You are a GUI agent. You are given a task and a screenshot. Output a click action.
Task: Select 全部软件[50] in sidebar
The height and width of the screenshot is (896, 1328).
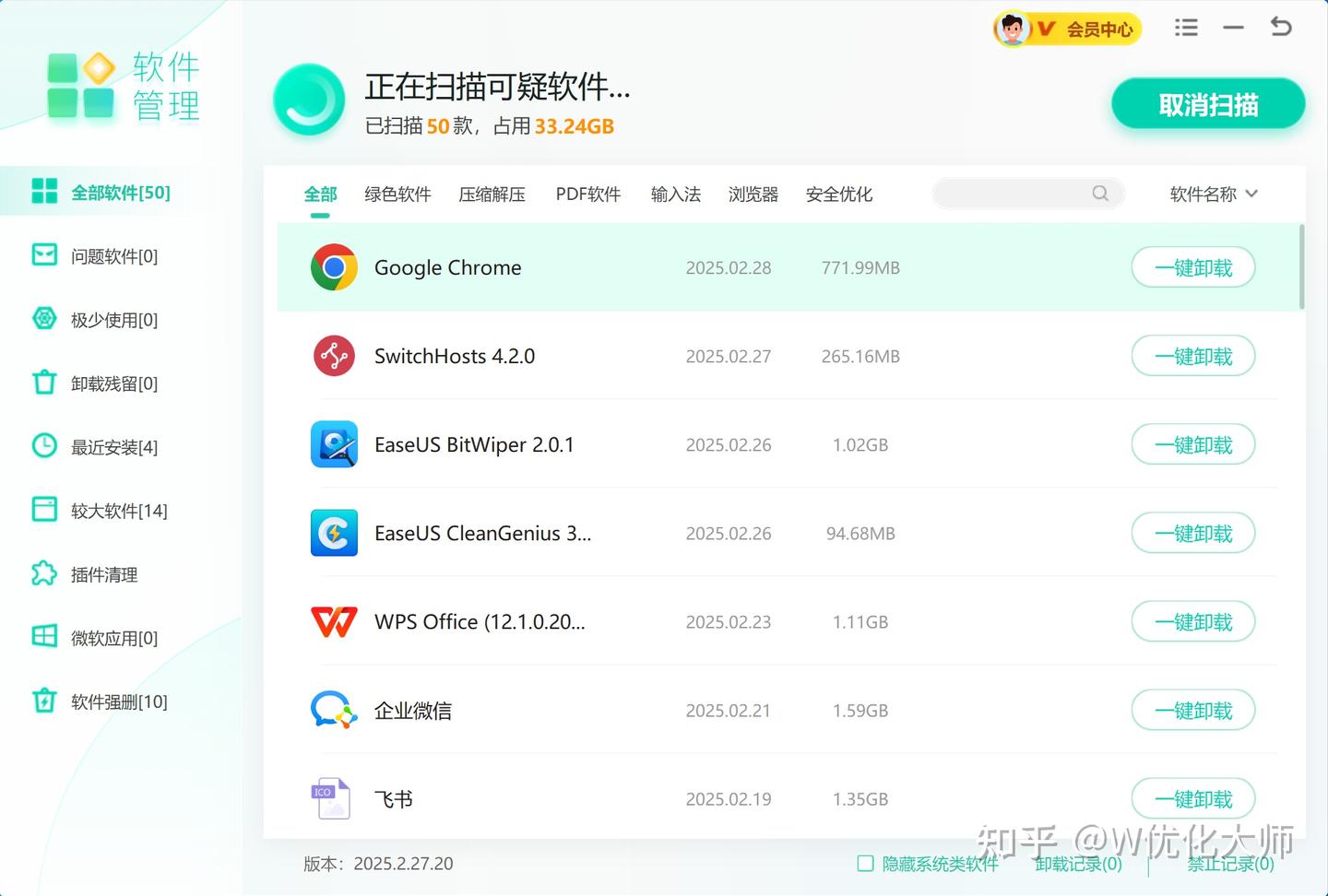[x=121, y=192]
